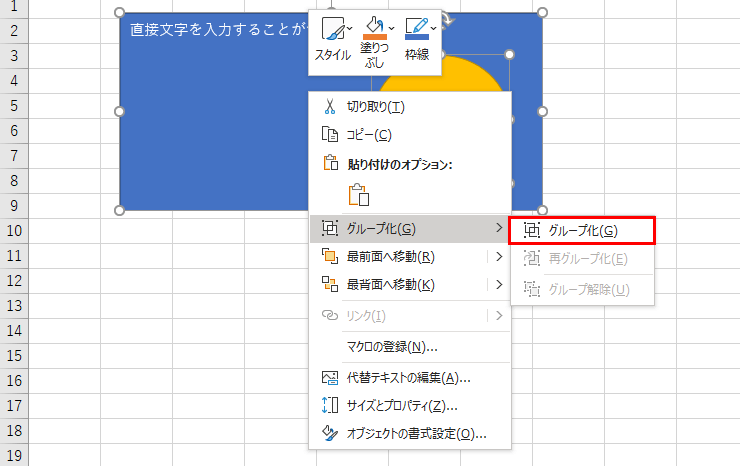Expand the 塗りつぶし dropdown arrow
The height and width of the screenshot is (466, 740).
tap(391, 29)
